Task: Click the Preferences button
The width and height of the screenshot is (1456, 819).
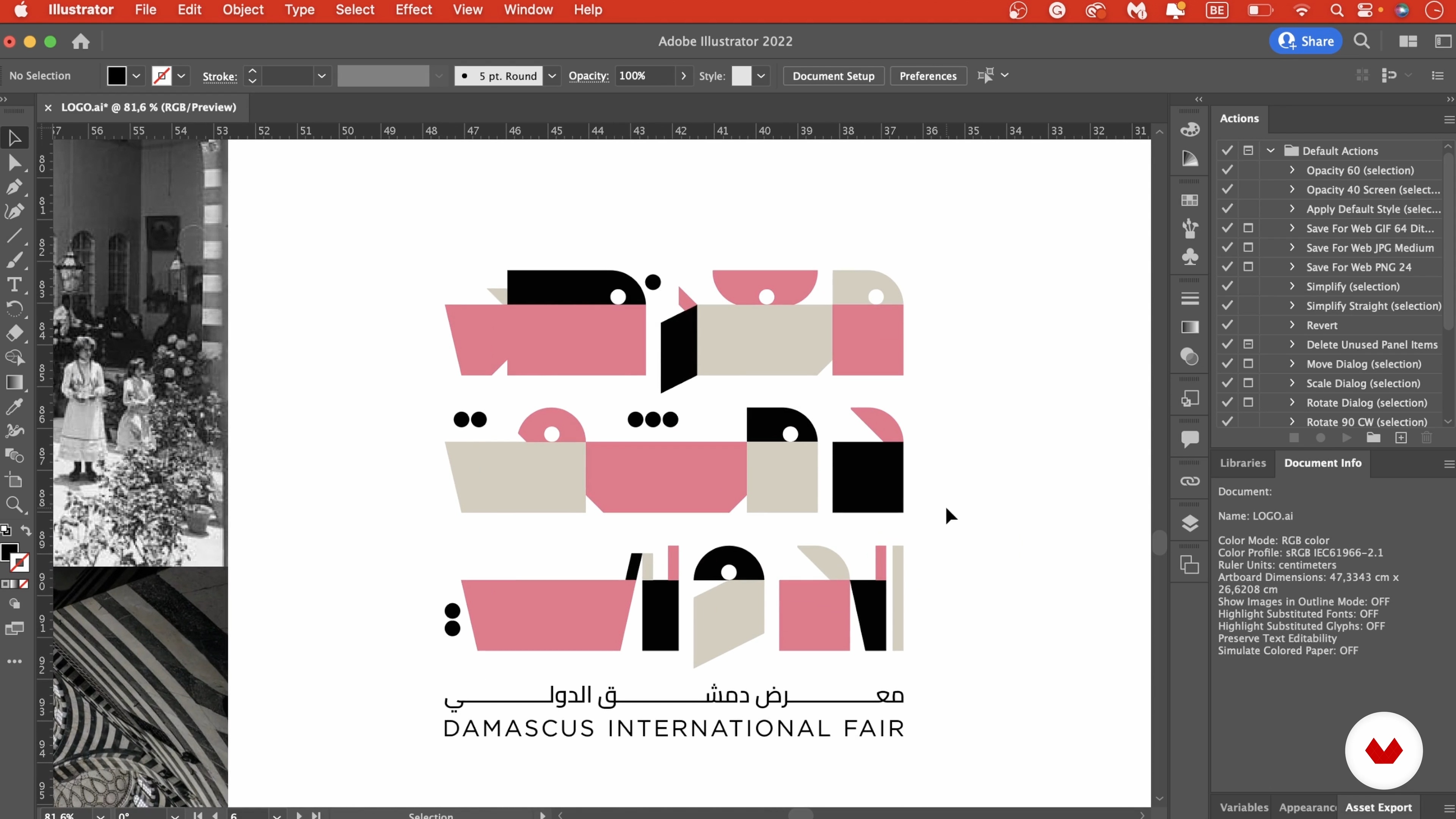Action: (x=927, y=76)
